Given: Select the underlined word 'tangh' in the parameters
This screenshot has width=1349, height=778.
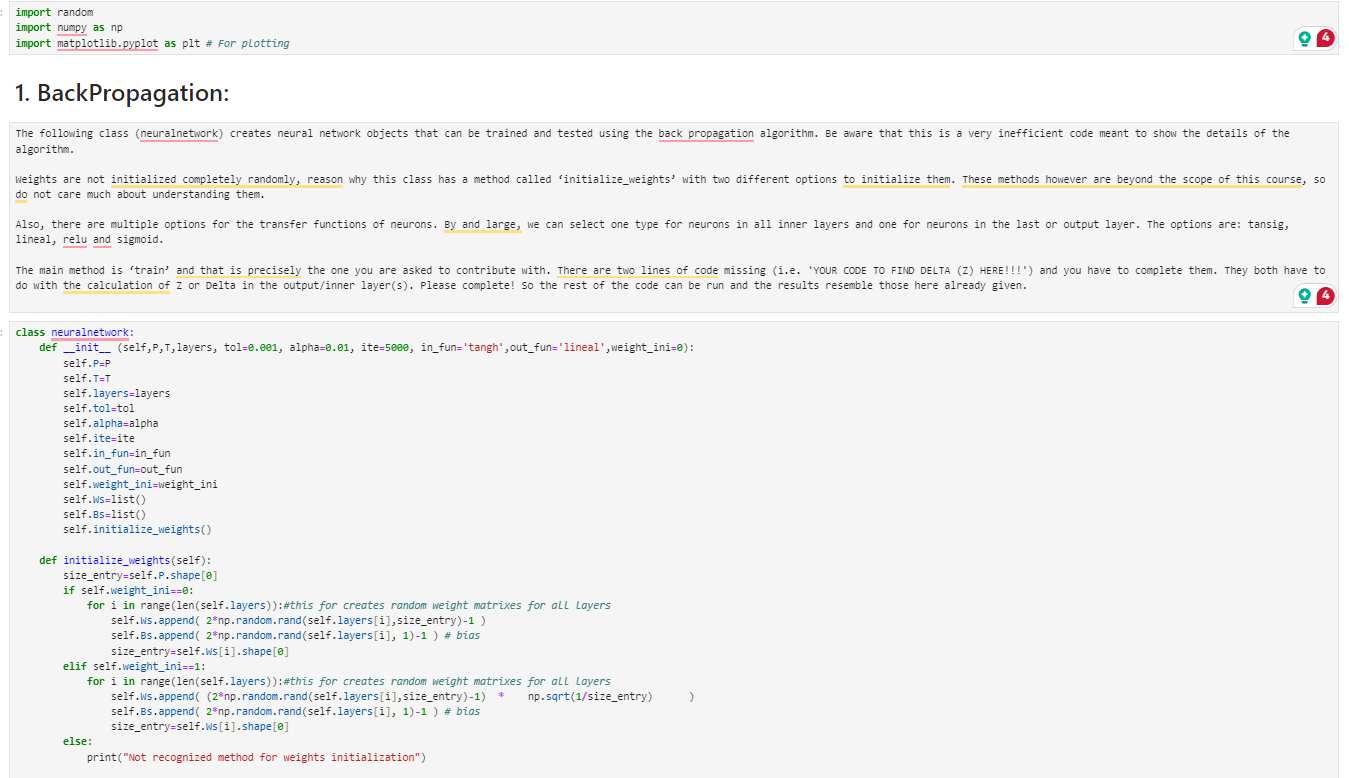Looking at the screenshot, I should click(x=484, y=347).
